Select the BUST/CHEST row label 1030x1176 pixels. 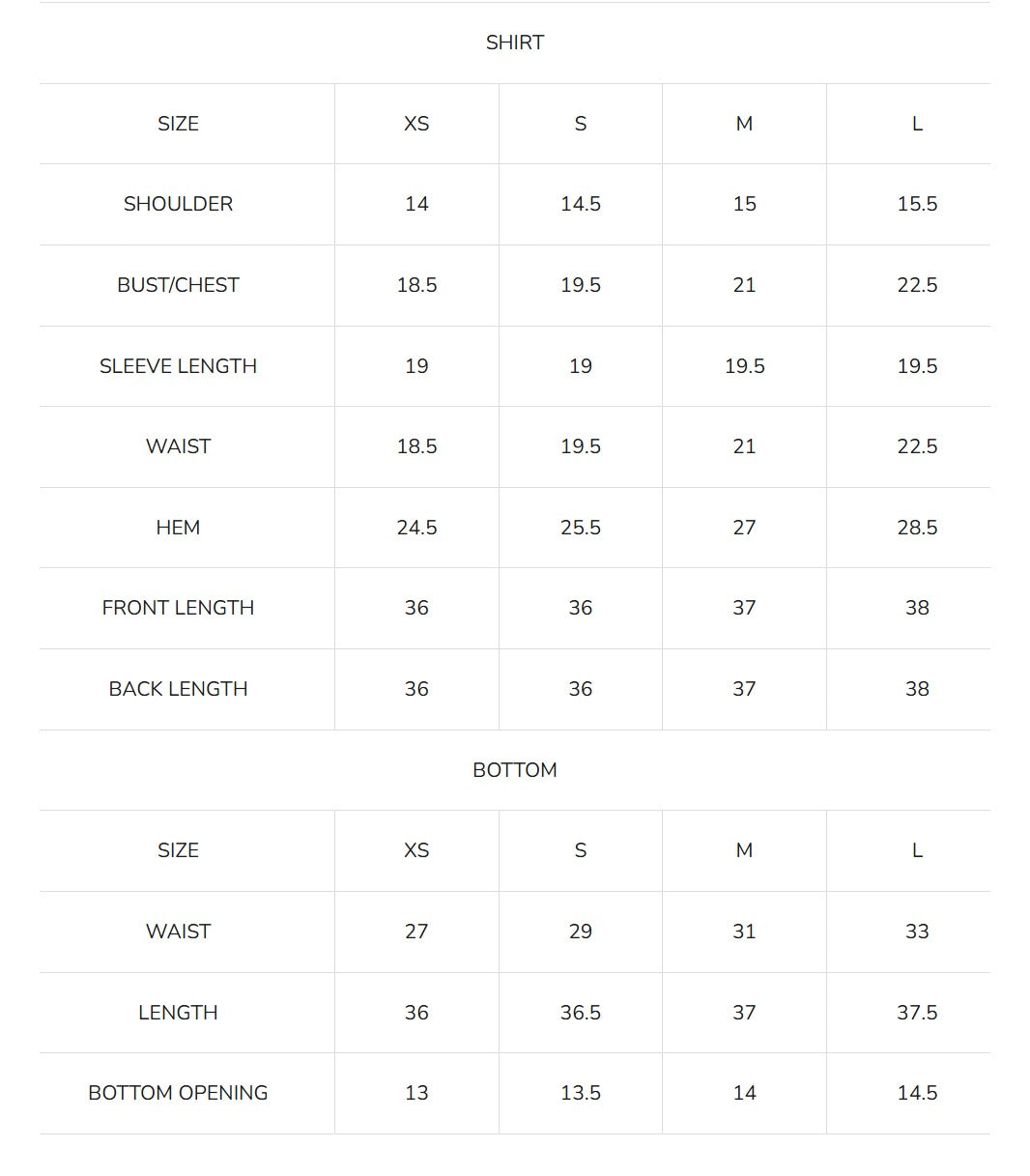pyautogui.click(x=178, y=285)
